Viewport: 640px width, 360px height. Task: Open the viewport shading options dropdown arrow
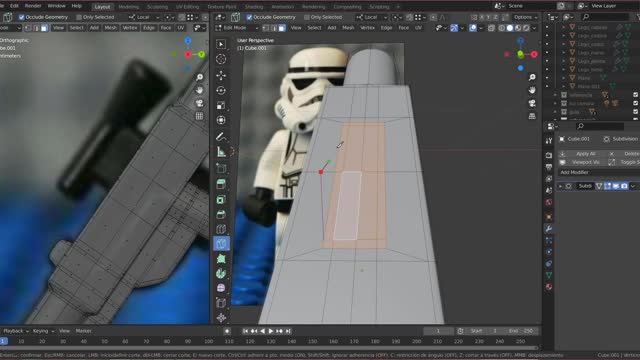534,28
